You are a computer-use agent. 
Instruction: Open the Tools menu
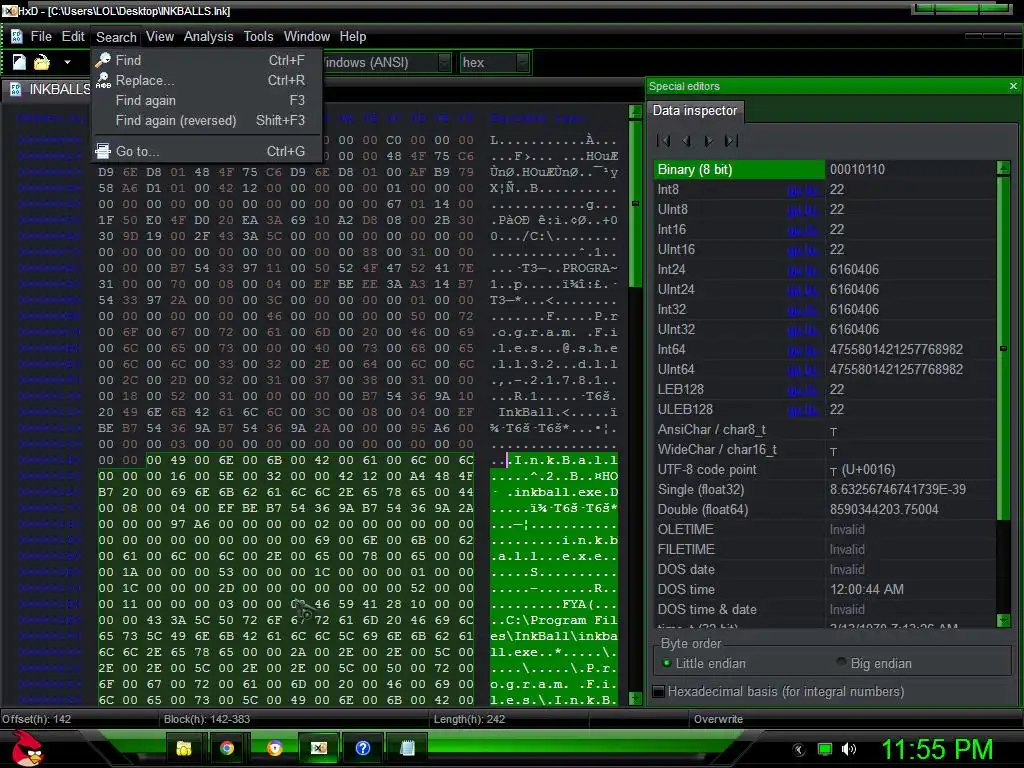tap(259, 37)
